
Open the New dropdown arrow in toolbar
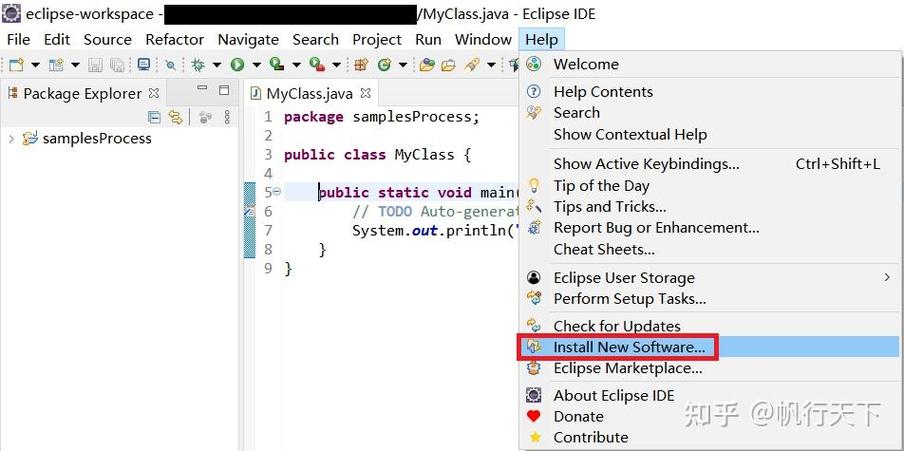pyautogui.click(x=35, y=65)
